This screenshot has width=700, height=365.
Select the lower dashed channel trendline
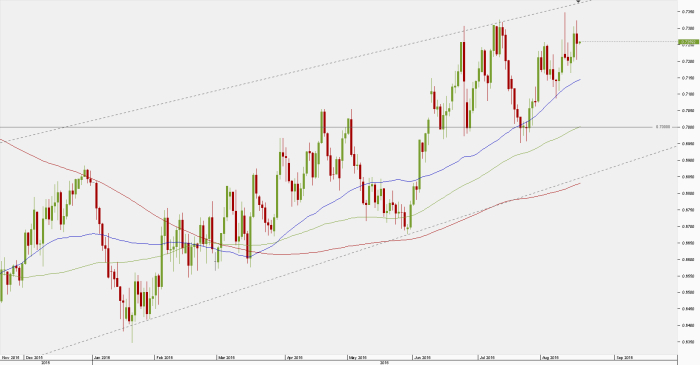(357, 250)
